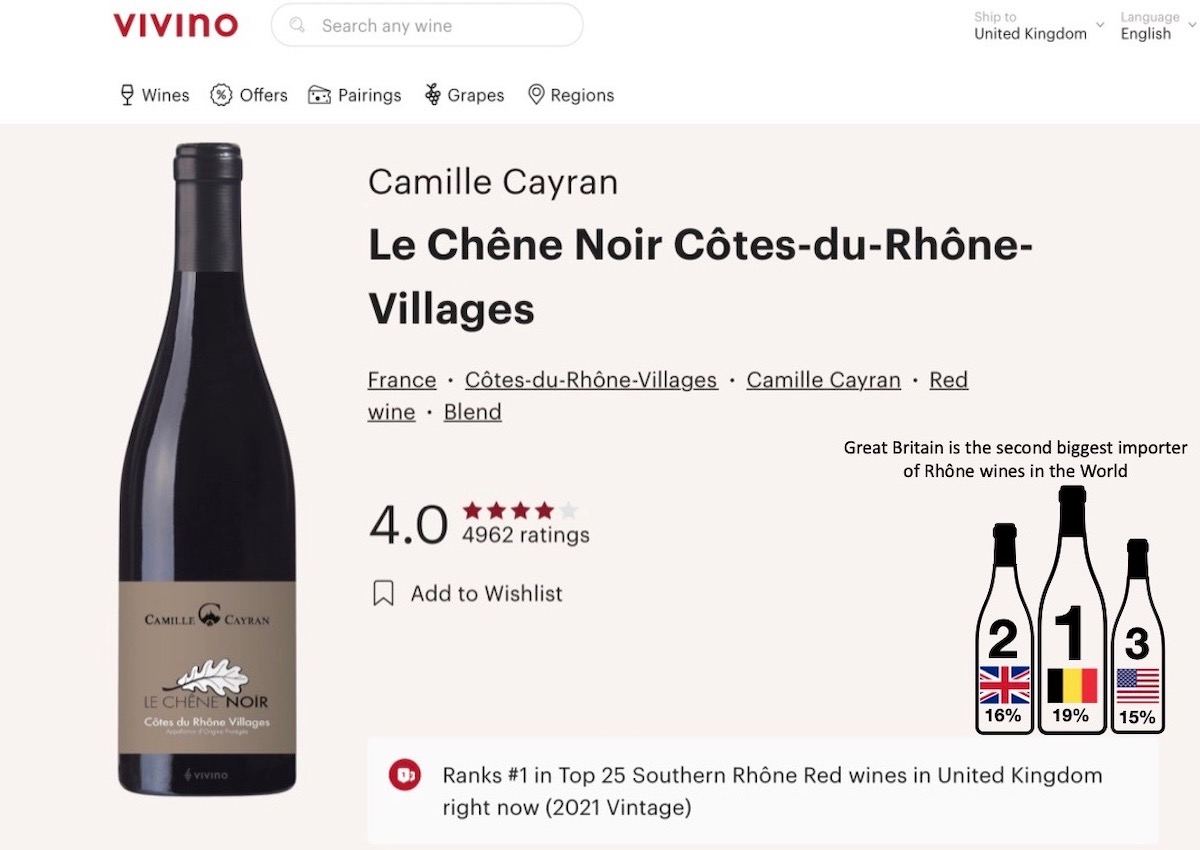1200x850 pixels.
Task: Click the Pairings food icon
Action: click(x=319, y=95)
